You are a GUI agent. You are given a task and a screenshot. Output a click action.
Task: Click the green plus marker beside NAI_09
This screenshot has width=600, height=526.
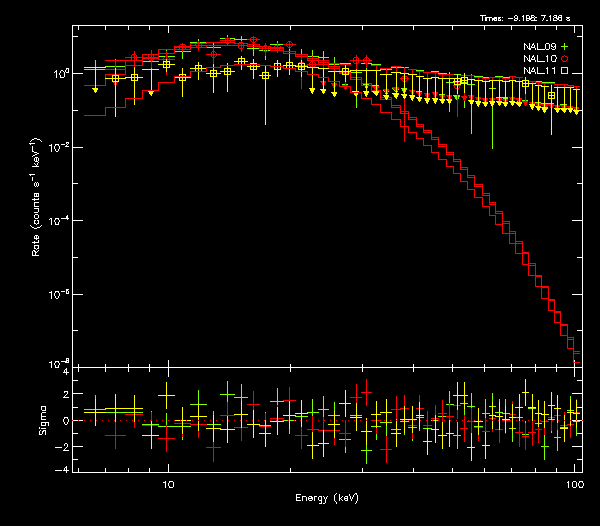[564, 47]
